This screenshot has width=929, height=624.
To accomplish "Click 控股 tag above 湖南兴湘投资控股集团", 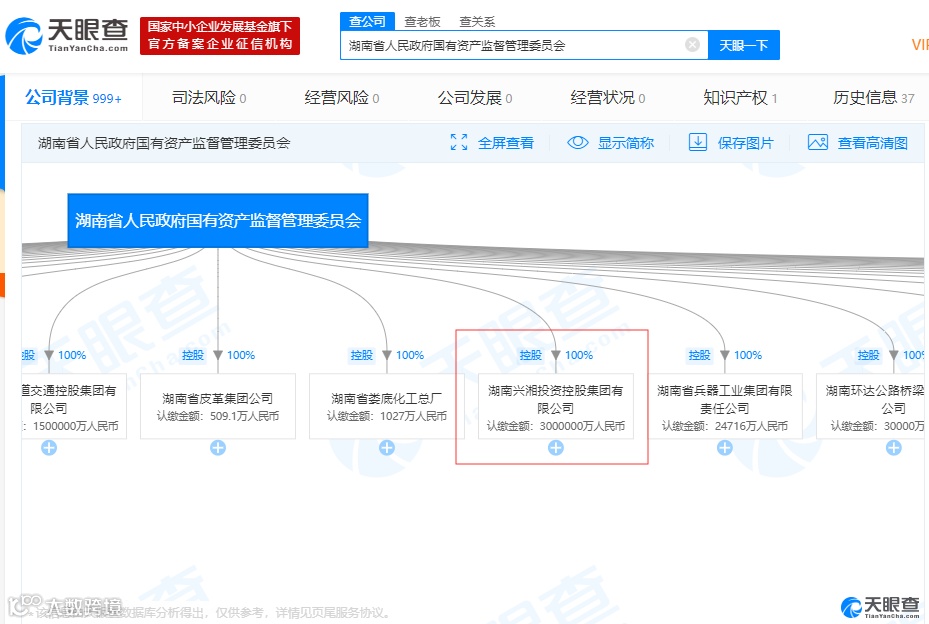I will point(530,355).
